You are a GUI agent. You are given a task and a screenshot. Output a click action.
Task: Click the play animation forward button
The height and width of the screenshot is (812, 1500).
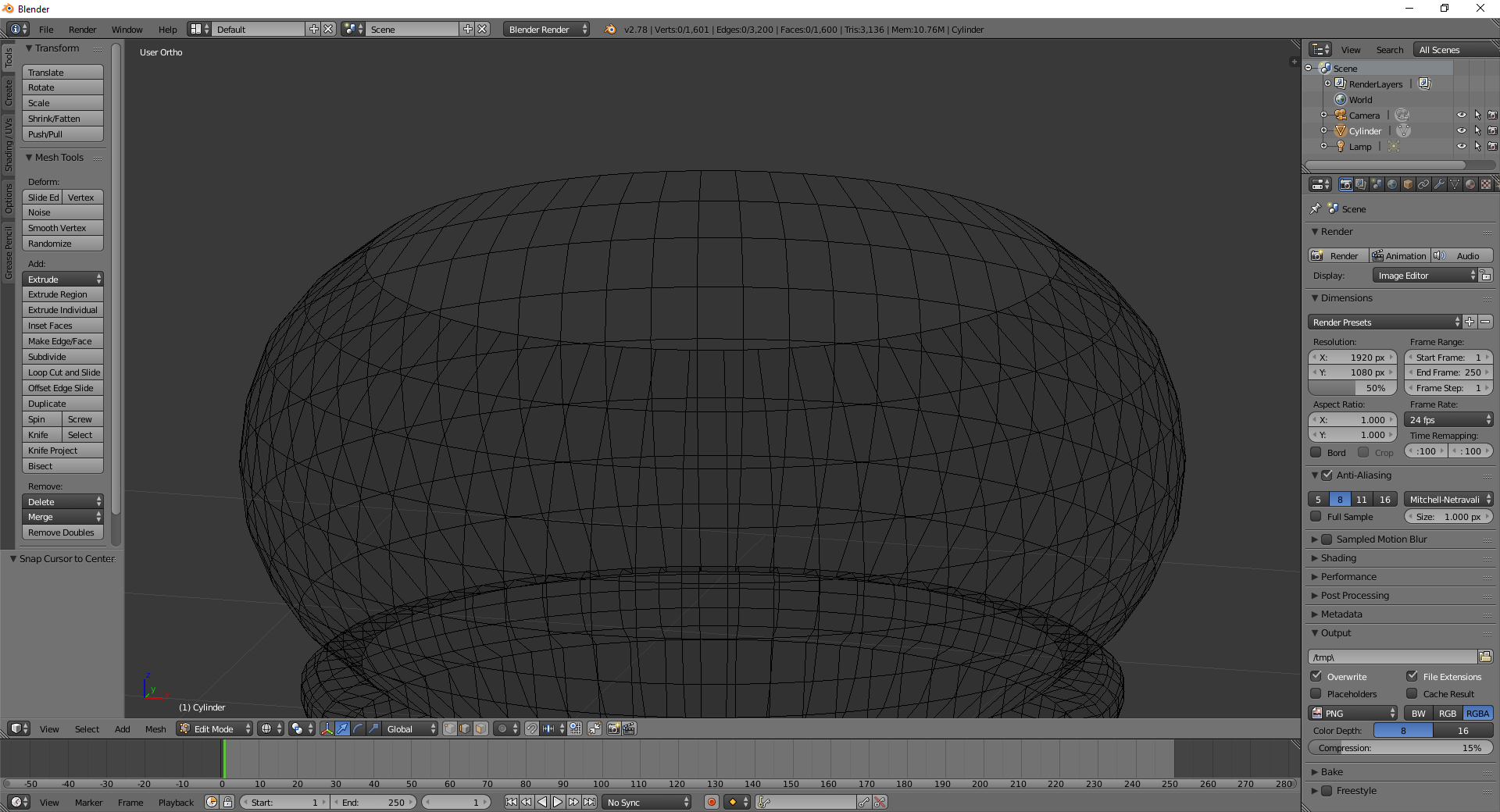pos(558,802)
